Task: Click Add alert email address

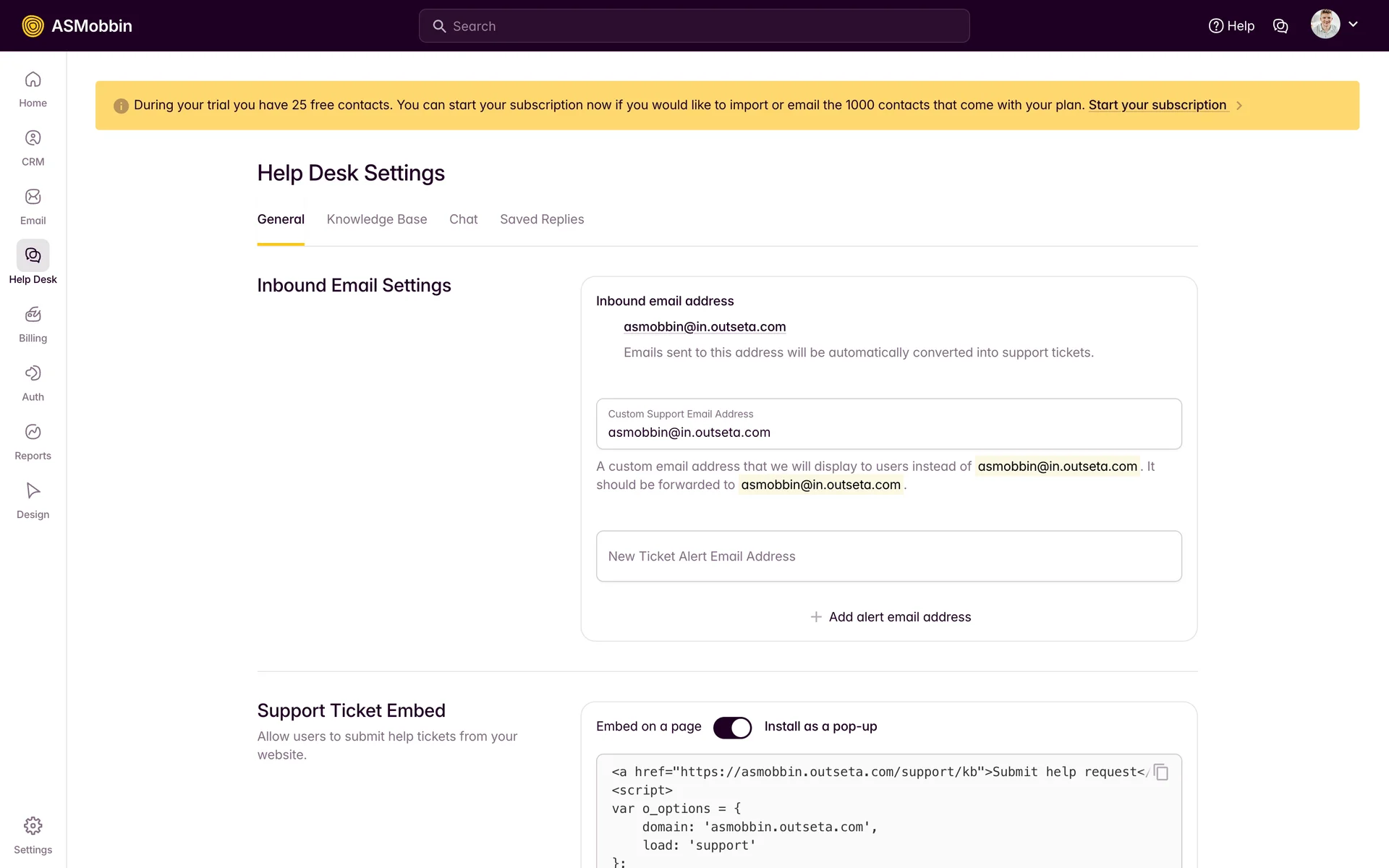Action: pos(891,617)
